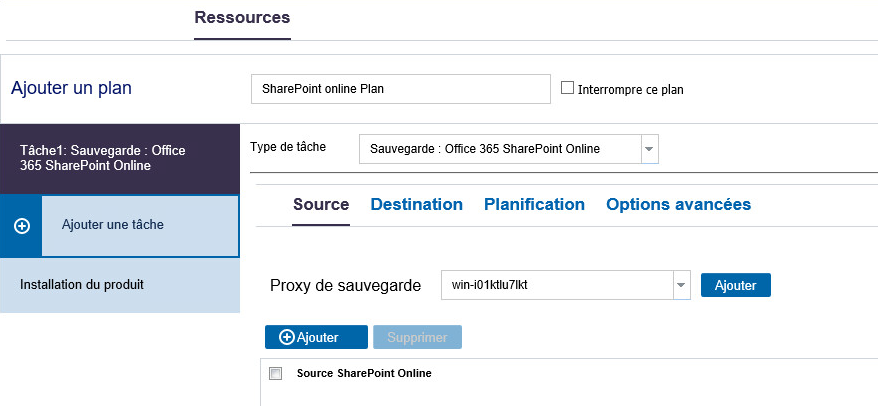
Task: Click the blue Ajouter source button
Action: (x=316, y=337)
